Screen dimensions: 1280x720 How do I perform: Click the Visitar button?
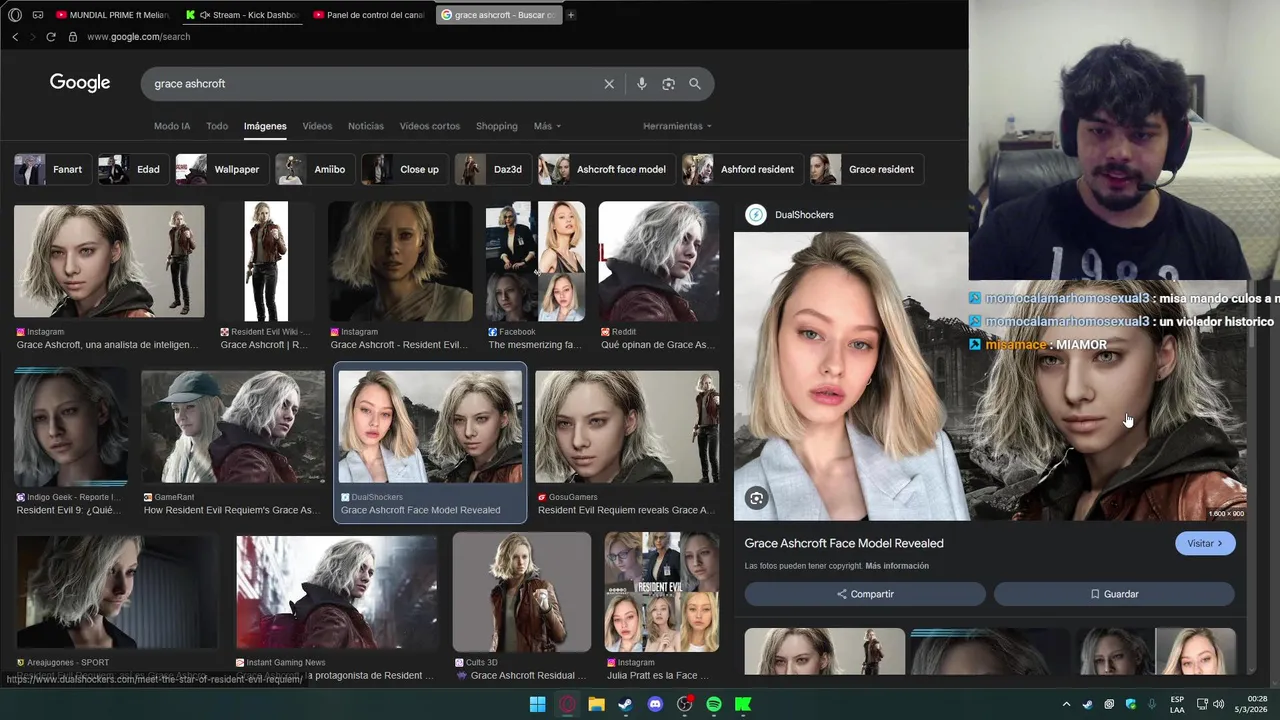(x=1205, y=543)
